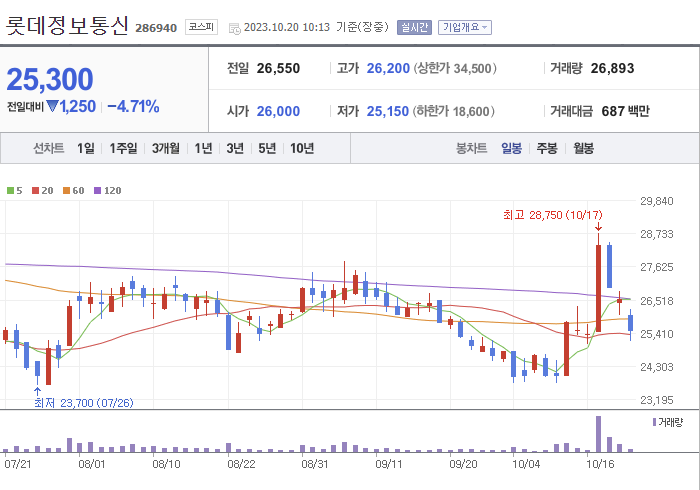
Task: Click the percent change -4.71%
Action: 133,106
